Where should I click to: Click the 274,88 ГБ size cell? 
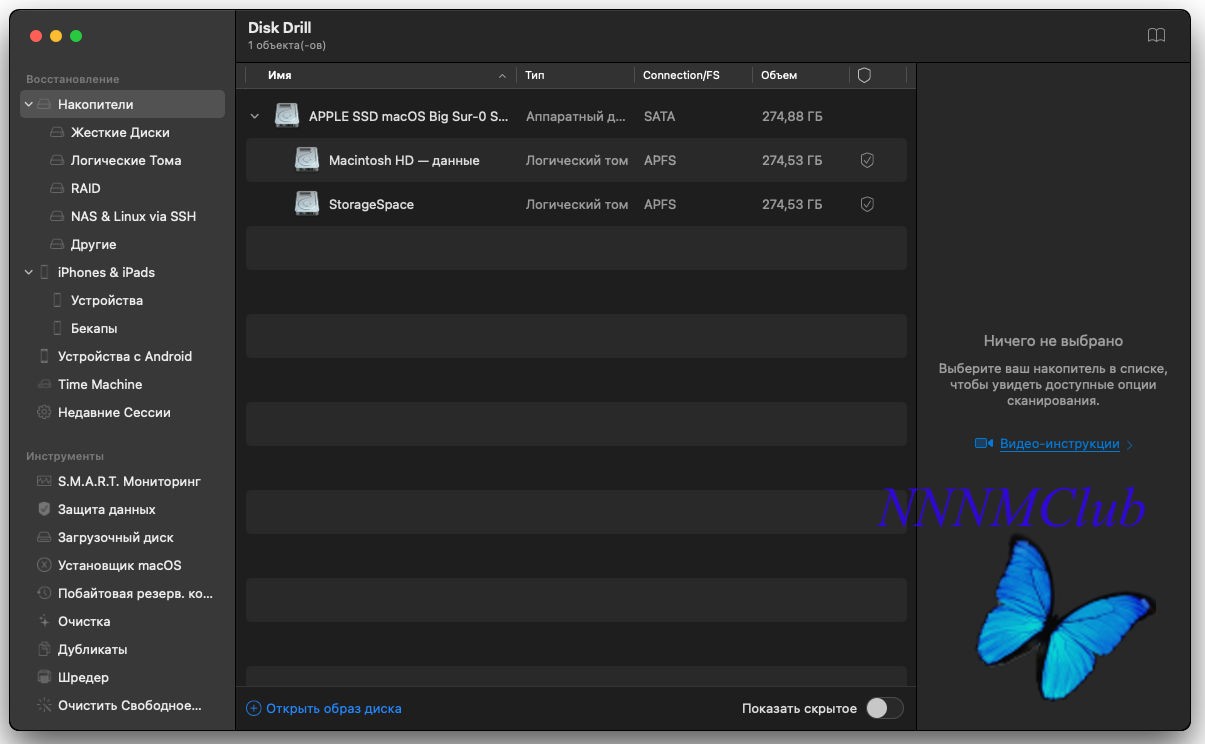792,116
